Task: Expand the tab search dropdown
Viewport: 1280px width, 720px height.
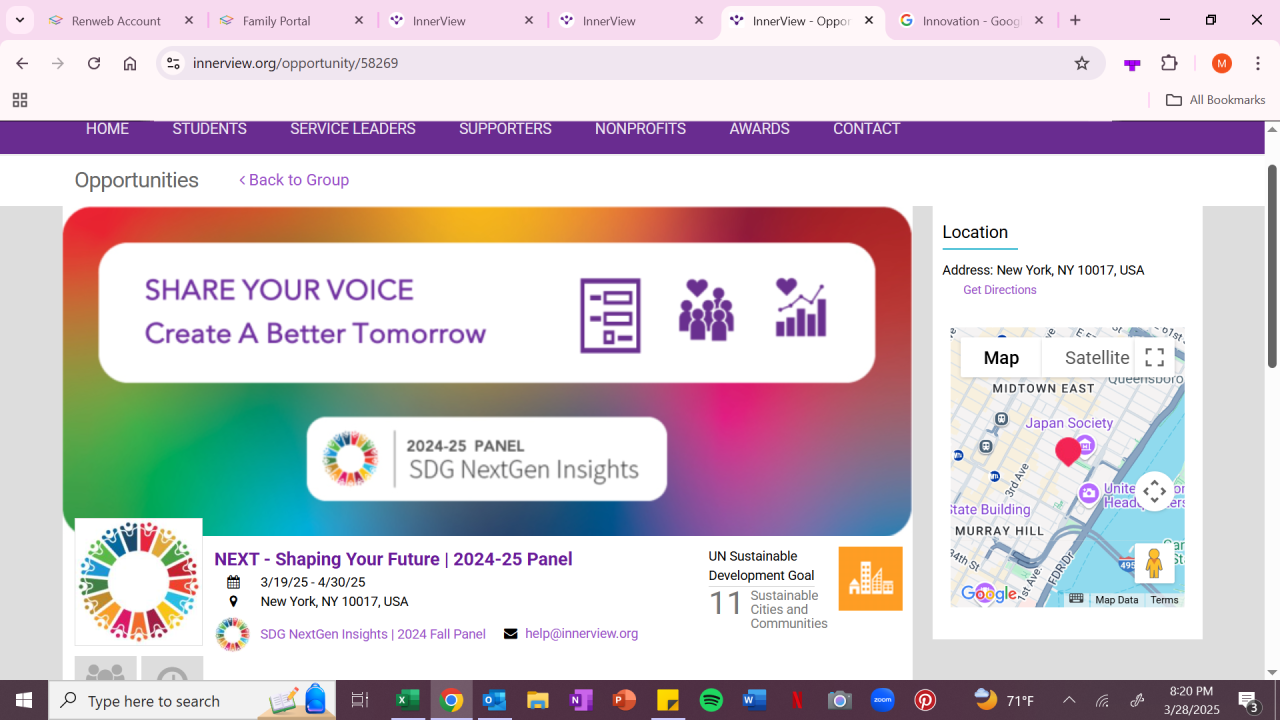Action: point(20,20)
